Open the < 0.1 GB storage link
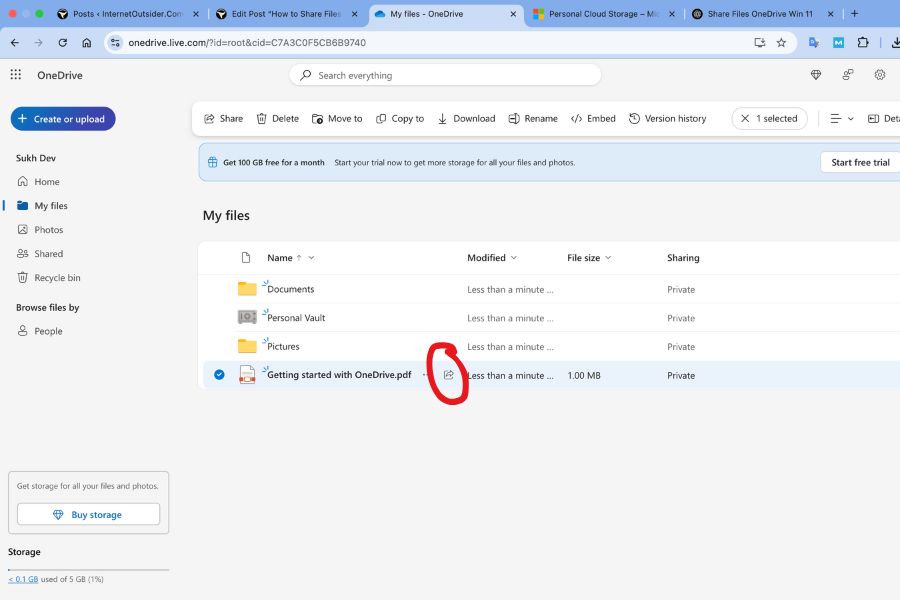Viewport: 900px width, 600px height. click(x=23, y=579)
